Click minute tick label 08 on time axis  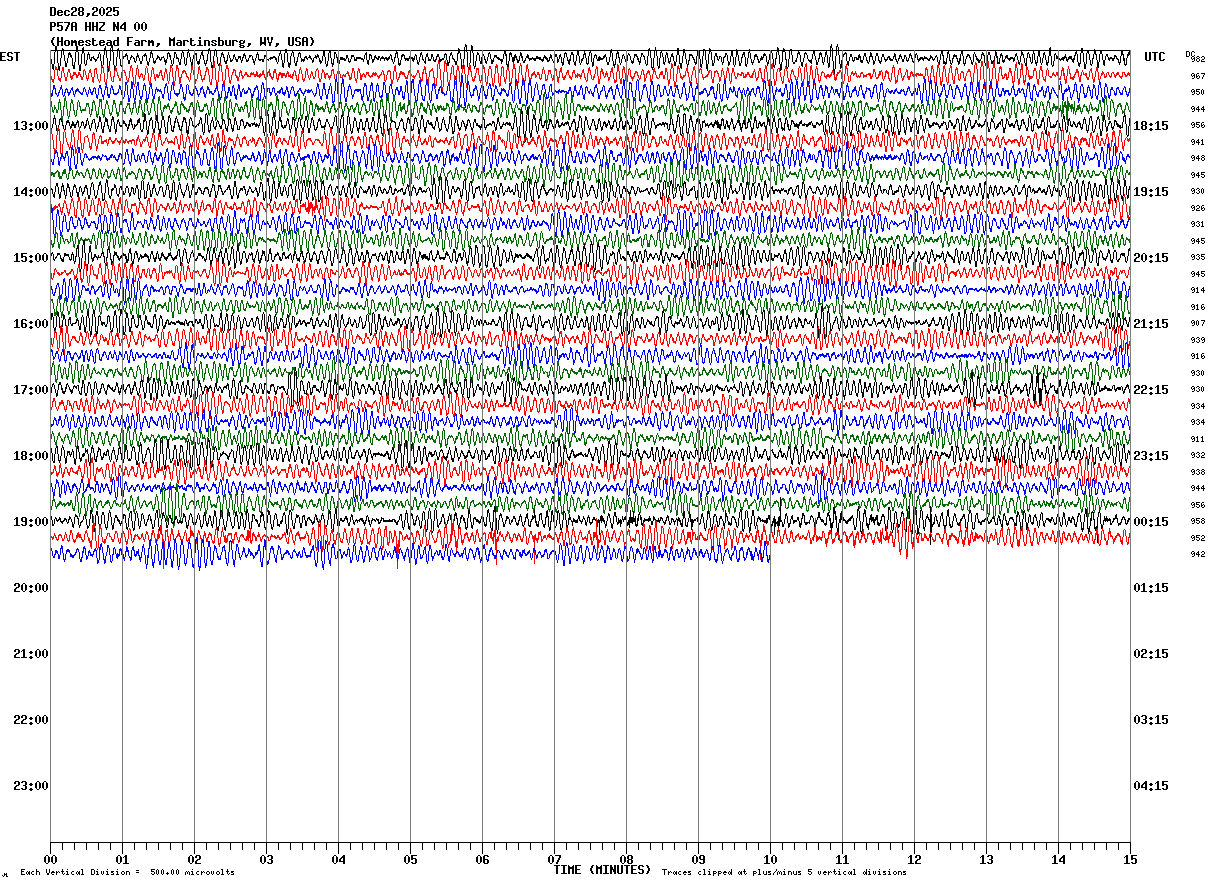[x=626, y=859]
